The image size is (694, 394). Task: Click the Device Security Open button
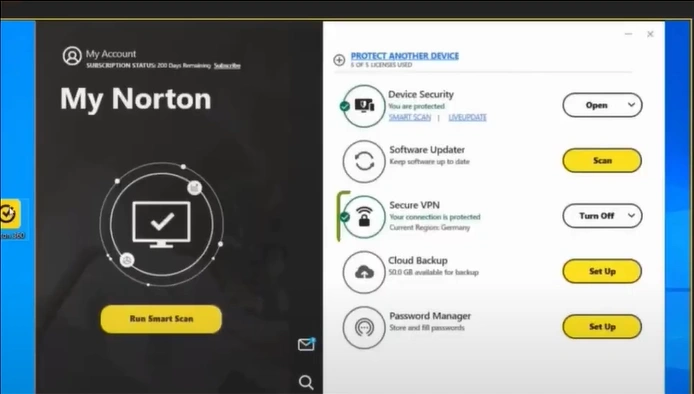coord(596,105)
